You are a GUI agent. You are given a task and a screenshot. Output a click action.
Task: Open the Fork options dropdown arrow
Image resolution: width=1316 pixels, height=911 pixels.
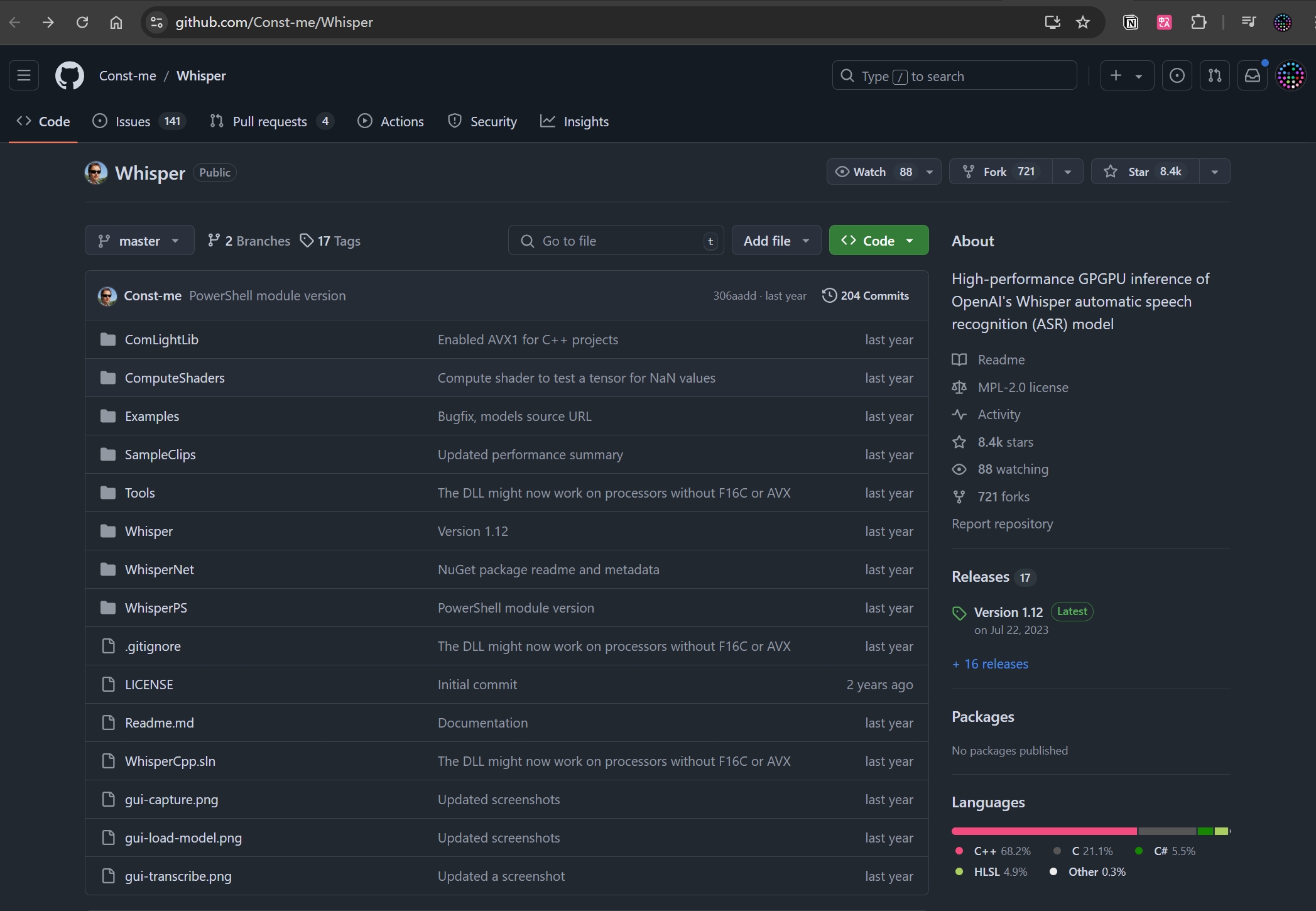pyautogui.click(x=1068, y=172)
